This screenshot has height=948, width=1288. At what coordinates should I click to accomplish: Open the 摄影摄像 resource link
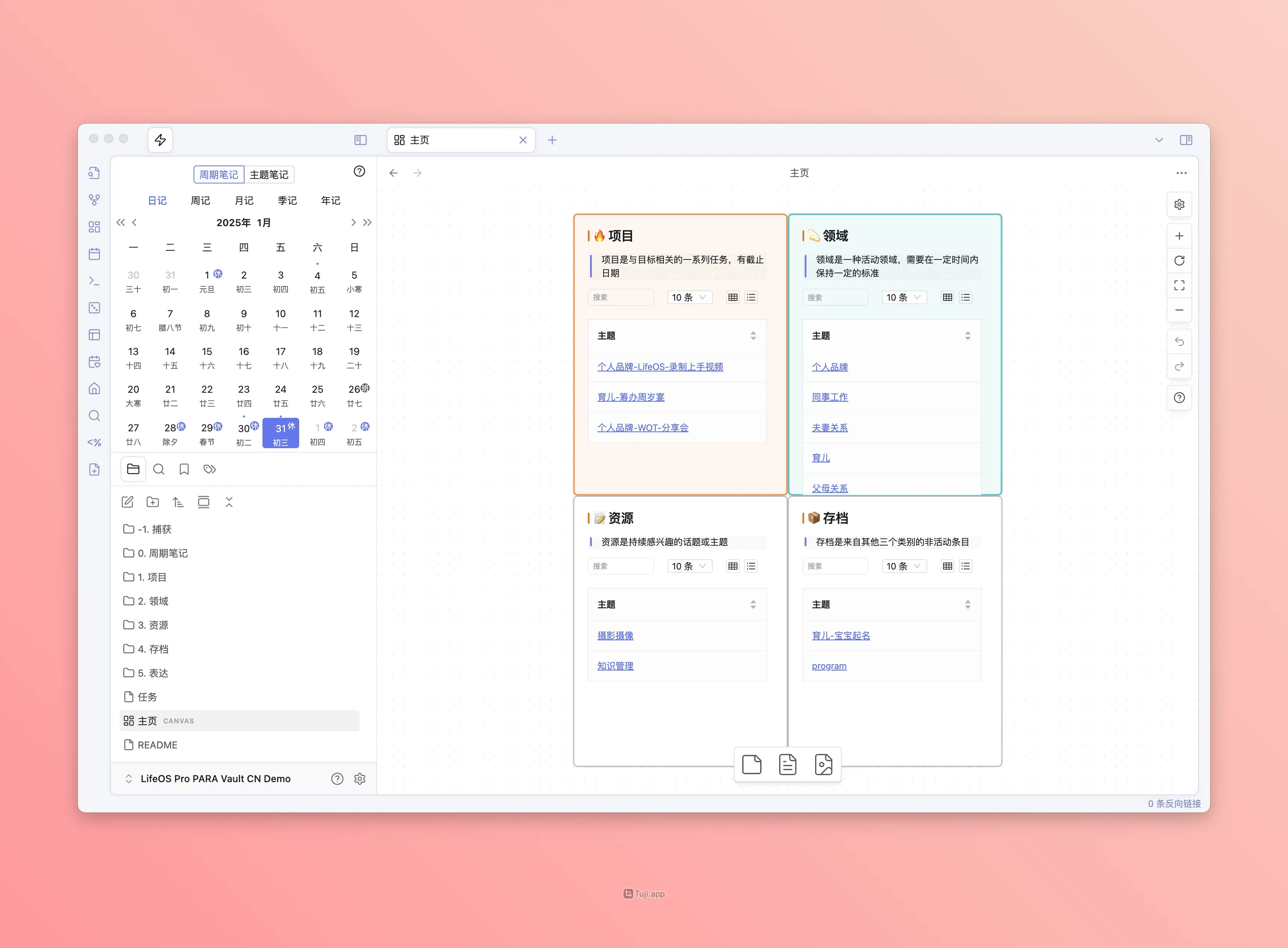coord(615,635)
